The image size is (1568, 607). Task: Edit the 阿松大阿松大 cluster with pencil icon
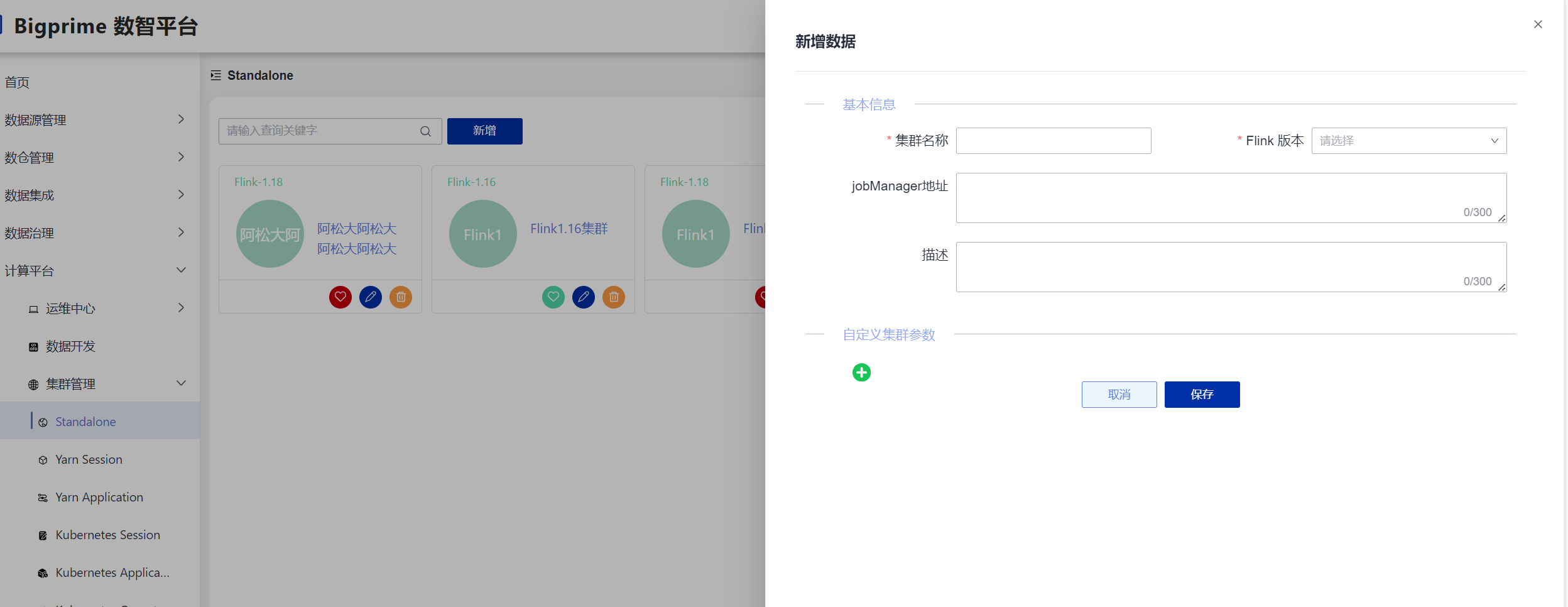coord(371,297)
